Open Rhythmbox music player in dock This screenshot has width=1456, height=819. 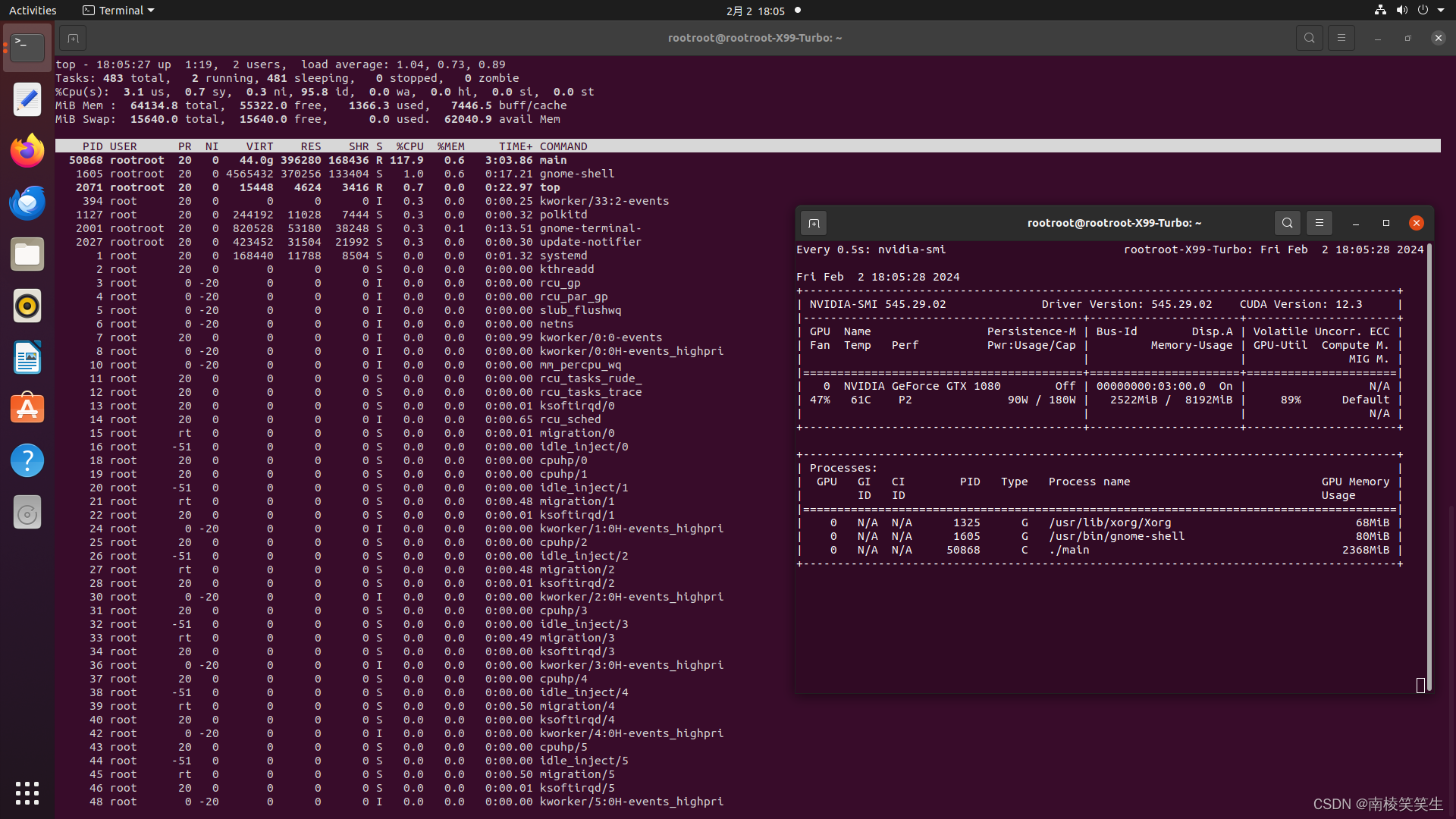27,306
